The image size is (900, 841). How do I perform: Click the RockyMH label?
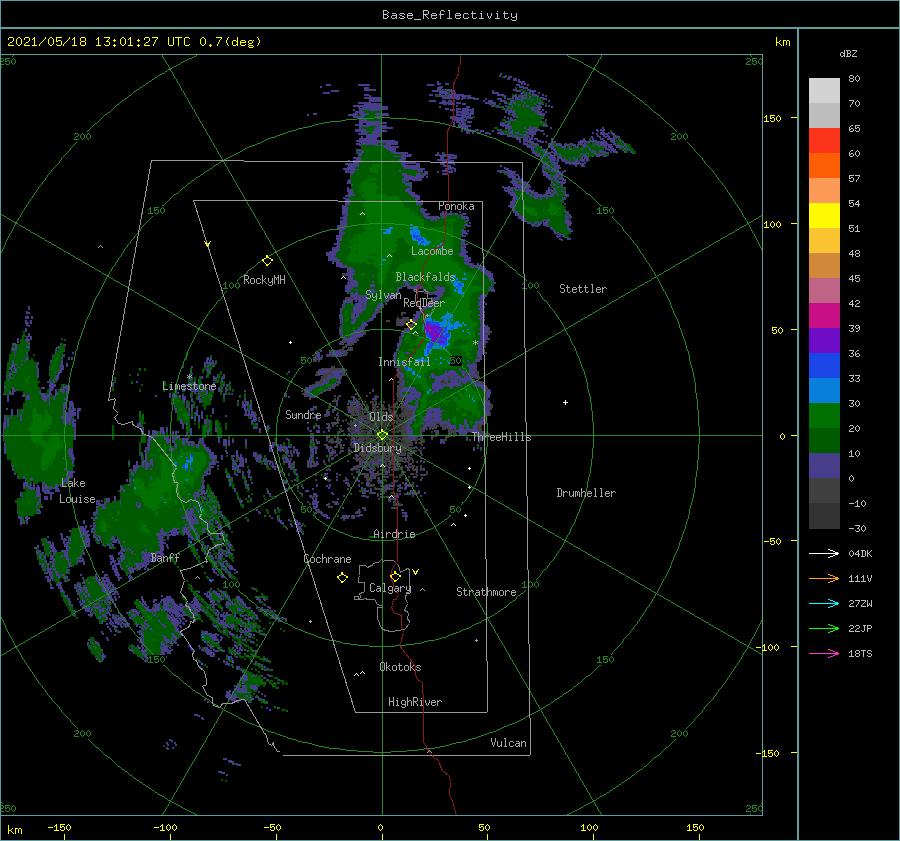click(264, 280)
